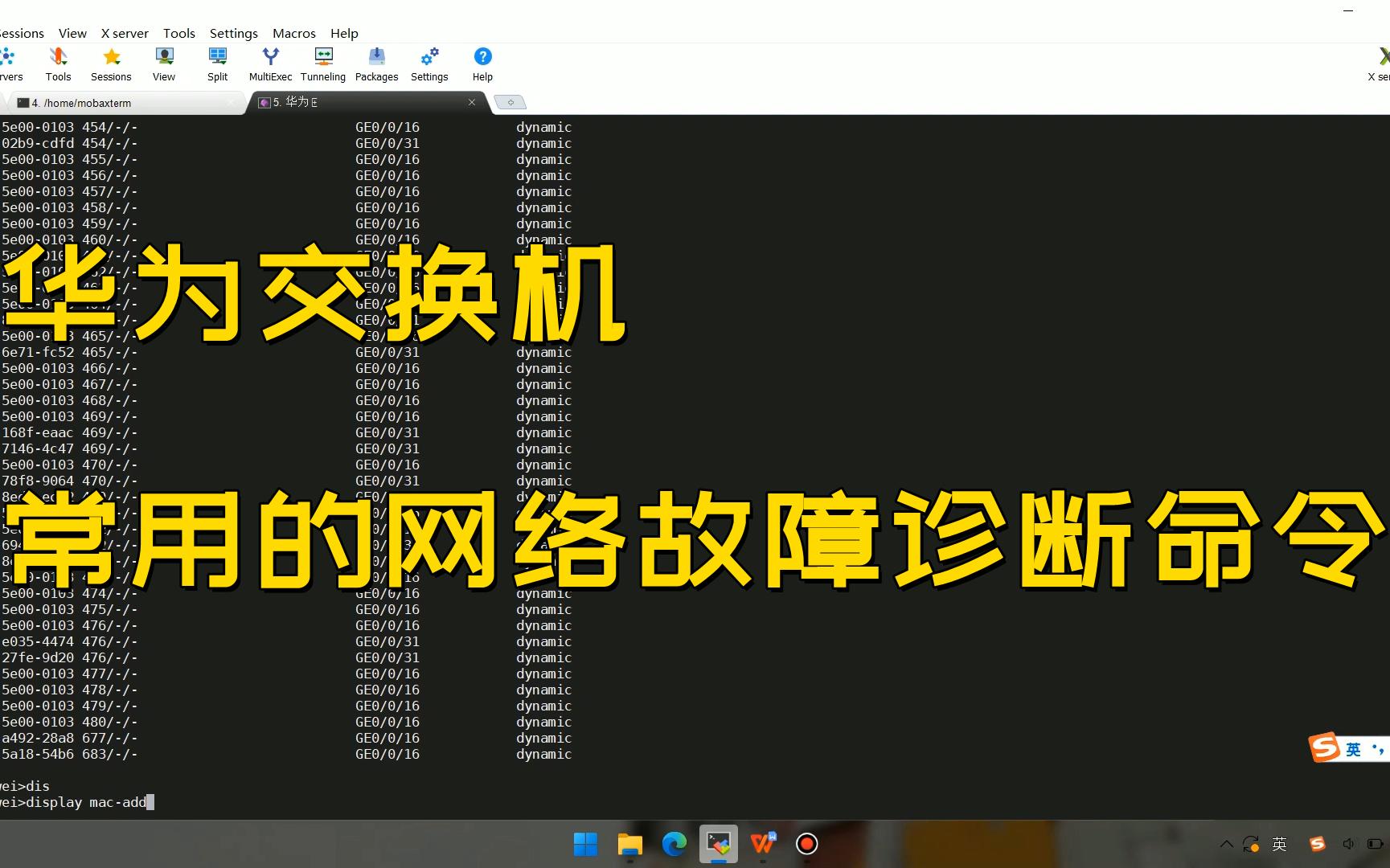Image resolution: width=1390 pixels, height=868 pixels.
Task: Open the View menu
Action: 72,33
